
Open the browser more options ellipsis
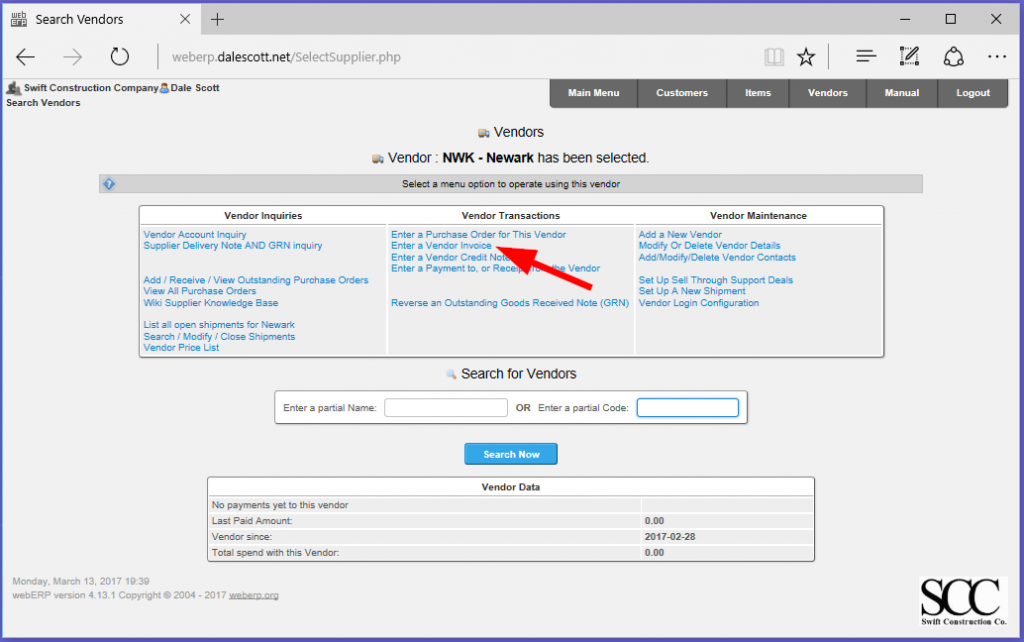click(x=996, y=57)
